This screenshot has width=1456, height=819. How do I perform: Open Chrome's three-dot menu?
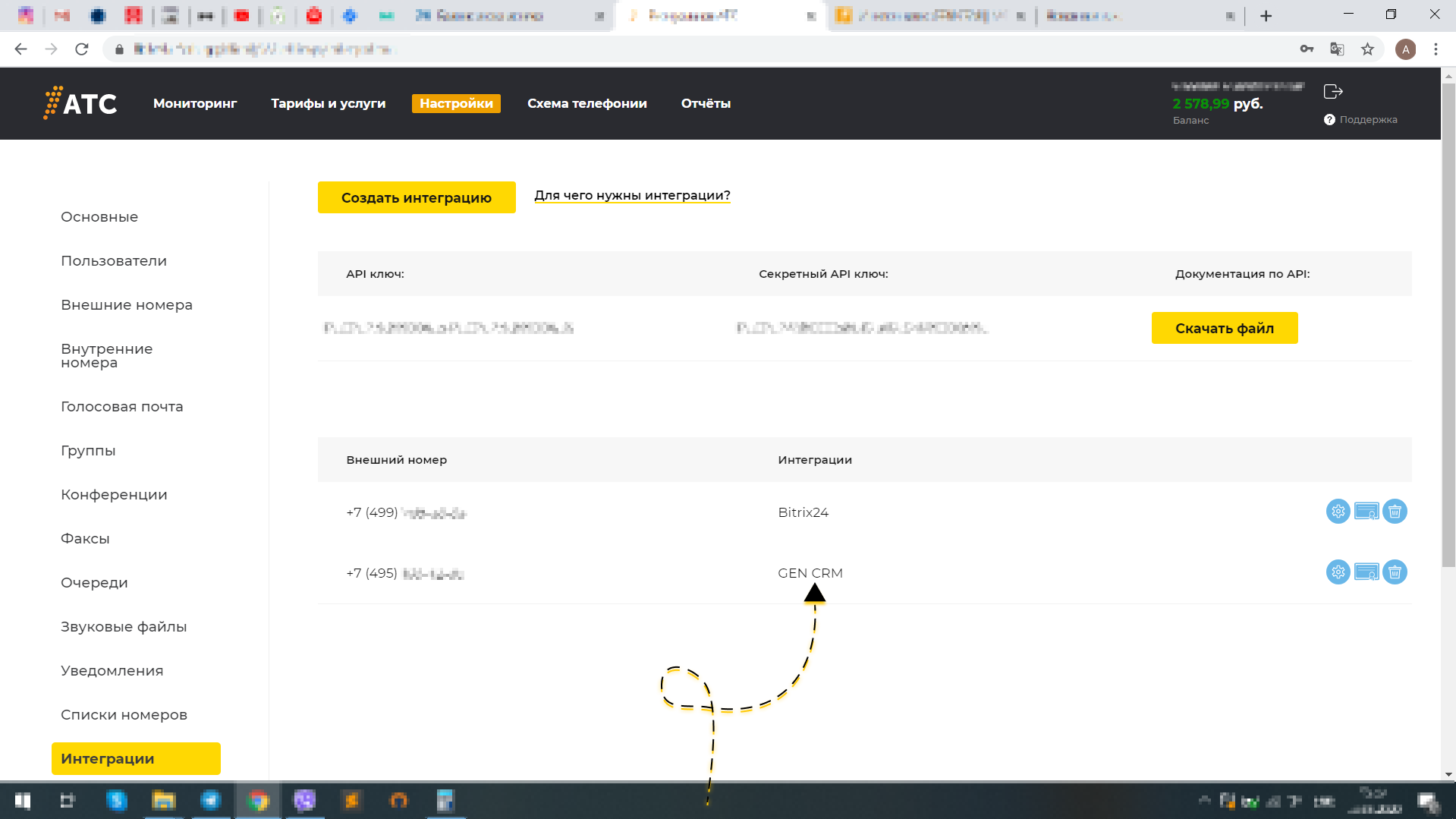click(1436, 49)
